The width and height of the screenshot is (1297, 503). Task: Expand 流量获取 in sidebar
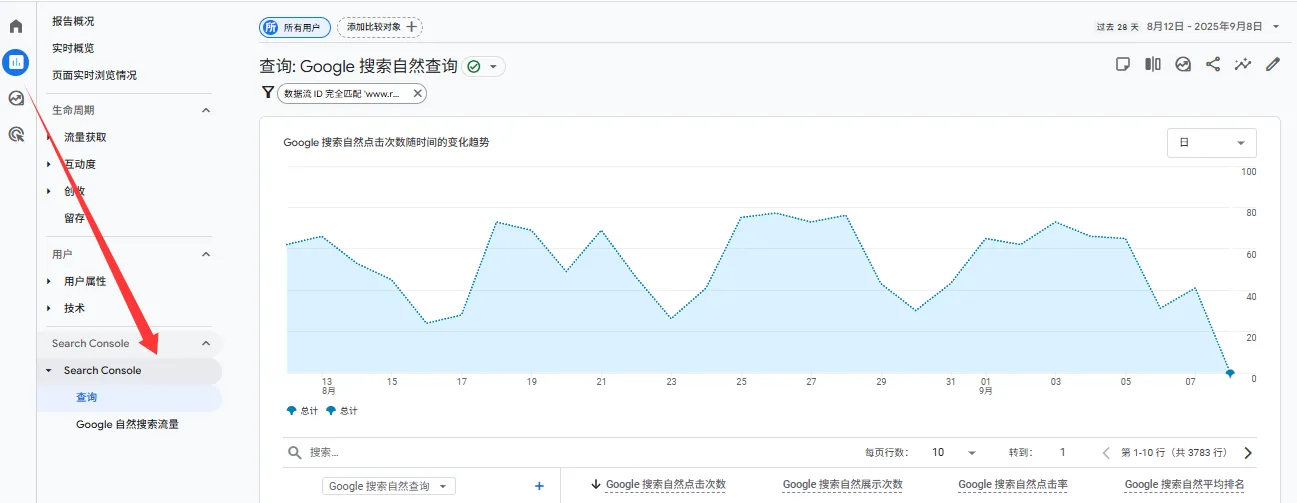point(48,137)
